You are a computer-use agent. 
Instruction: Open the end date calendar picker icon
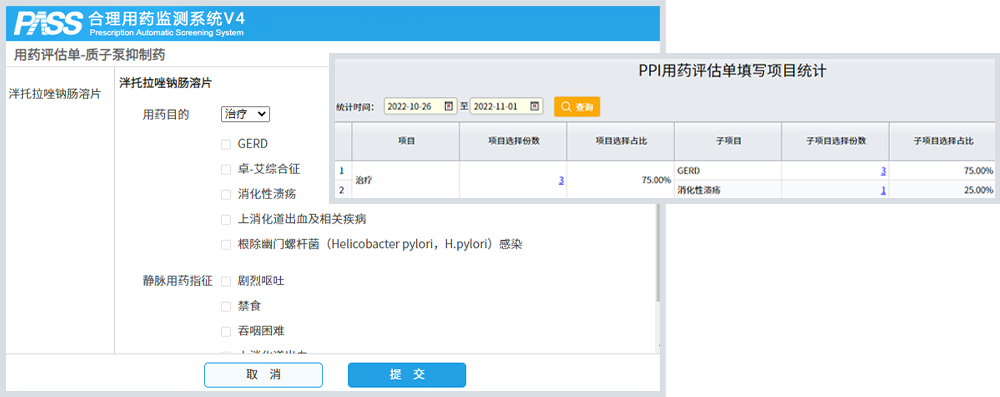(534, 106)
